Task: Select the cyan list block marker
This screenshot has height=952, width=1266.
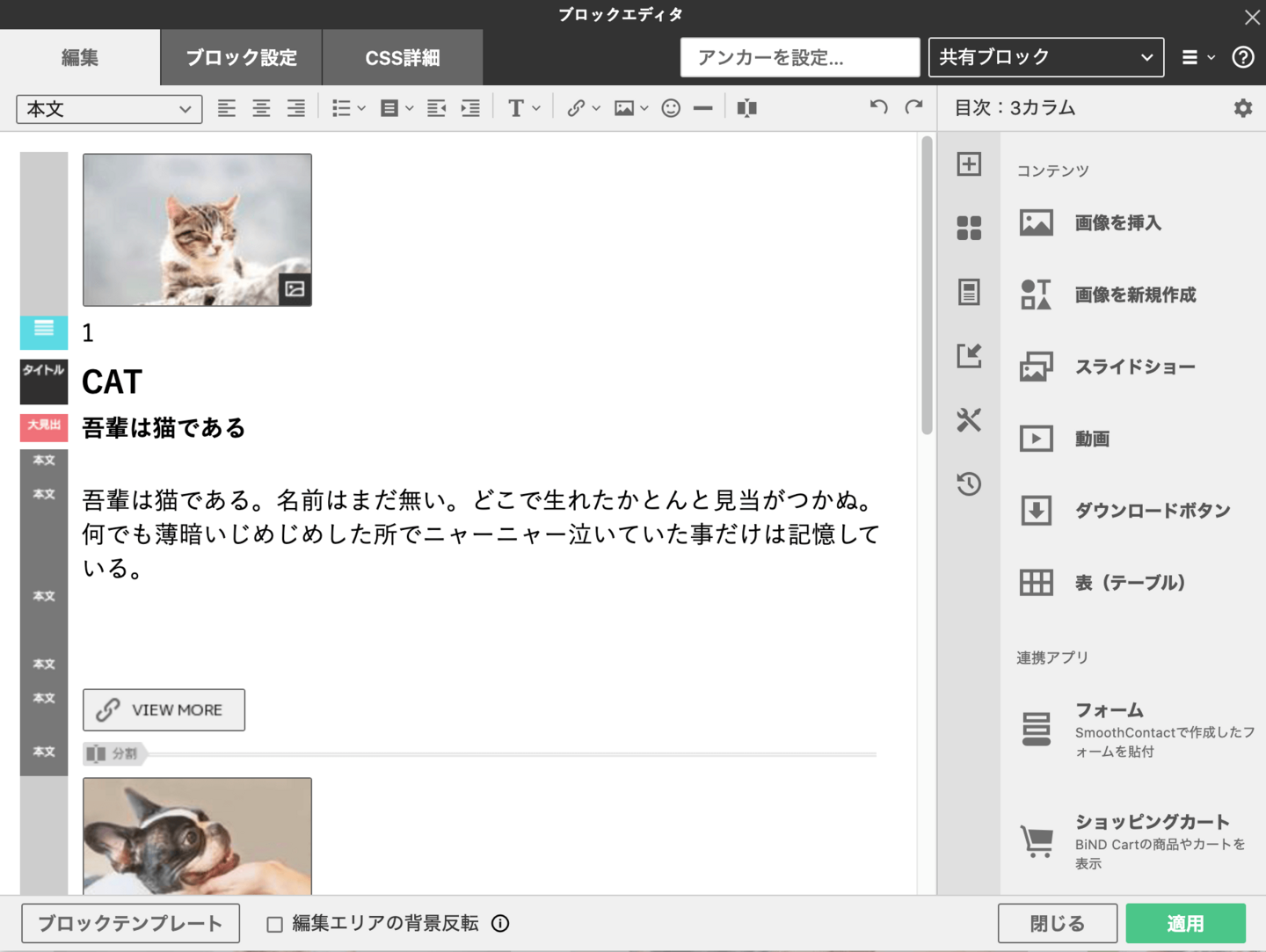Action: [x=44, y=331]
